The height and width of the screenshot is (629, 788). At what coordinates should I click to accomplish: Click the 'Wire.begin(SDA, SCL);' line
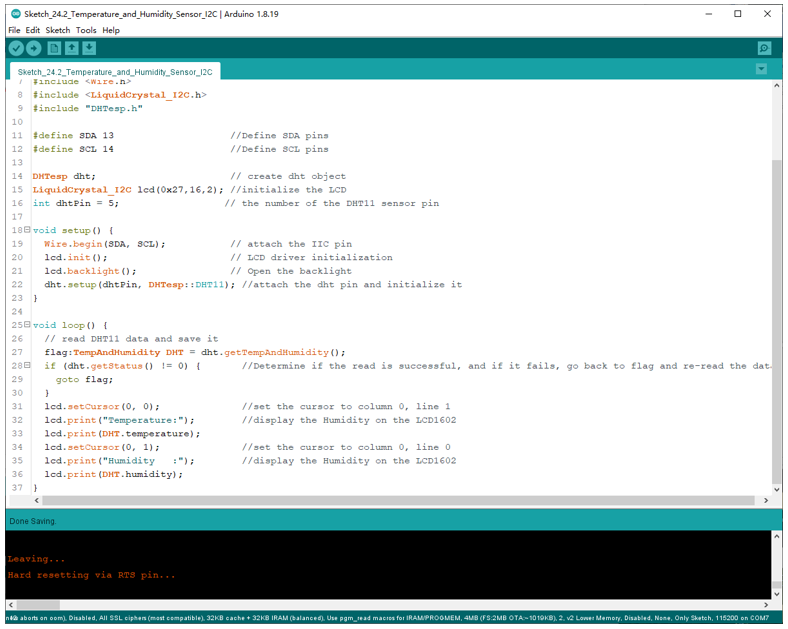pos(105,244)
